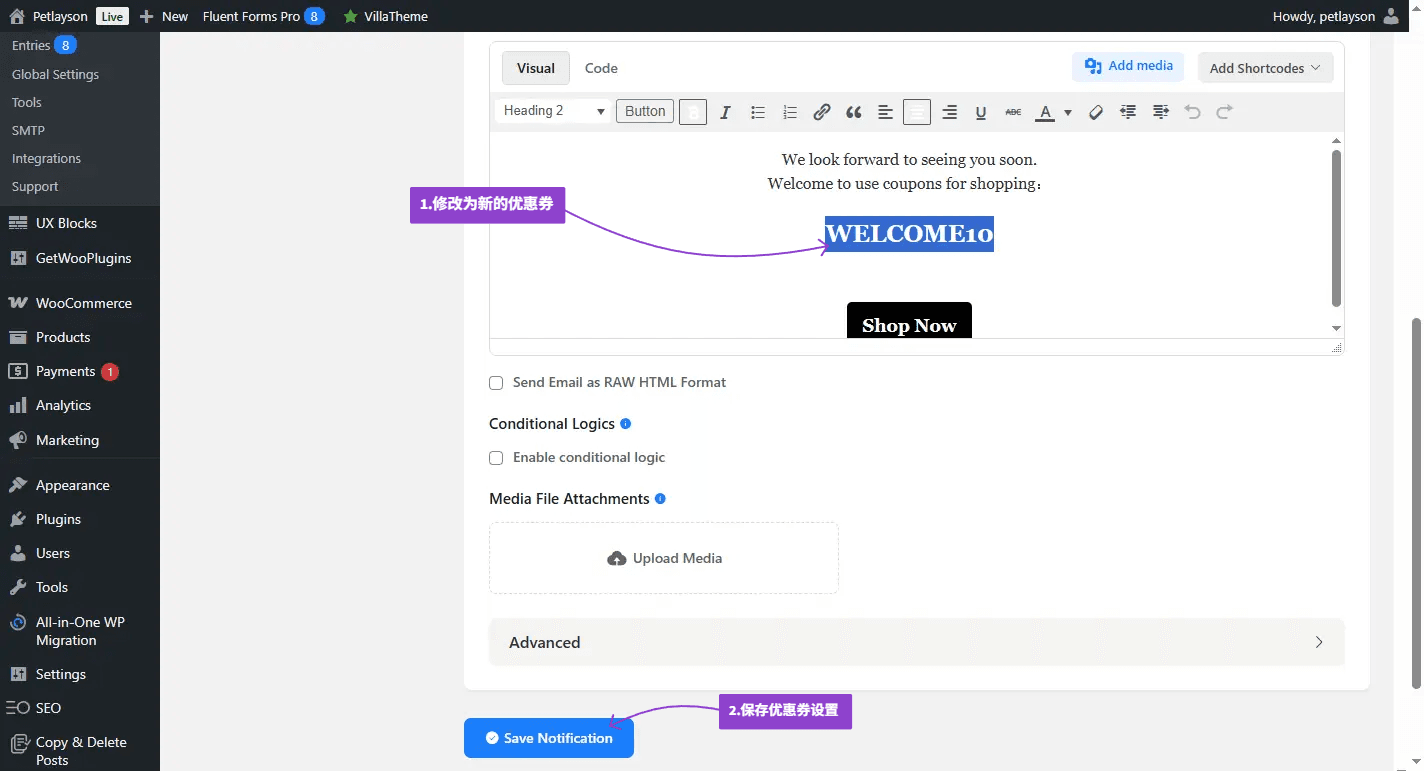Underline the selected text
This screenshot has height=771, width=1424.
[x=981, y=112]
